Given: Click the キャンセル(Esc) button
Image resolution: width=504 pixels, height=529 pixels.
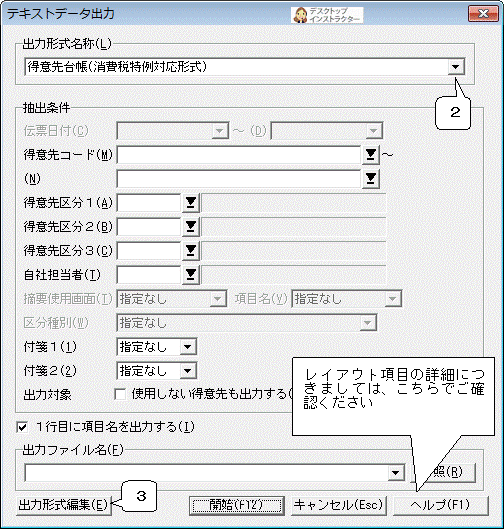Looking at the screenshot, I should coord(338,505).
